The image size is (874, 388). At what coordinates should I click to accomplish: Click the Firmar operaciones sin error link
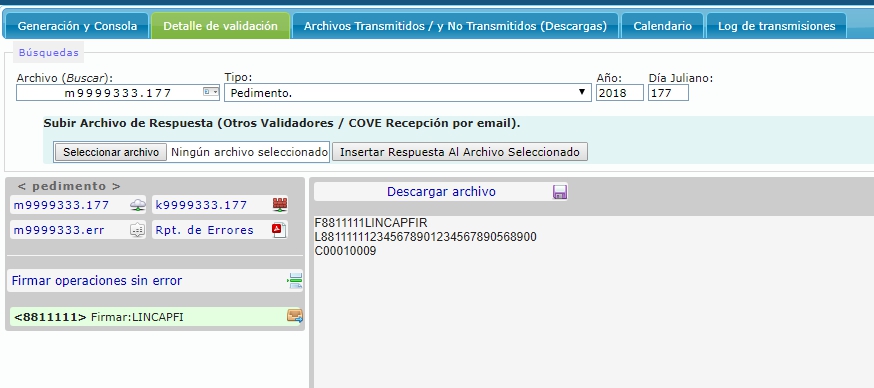pyautogui.click(x=97, y=280)
